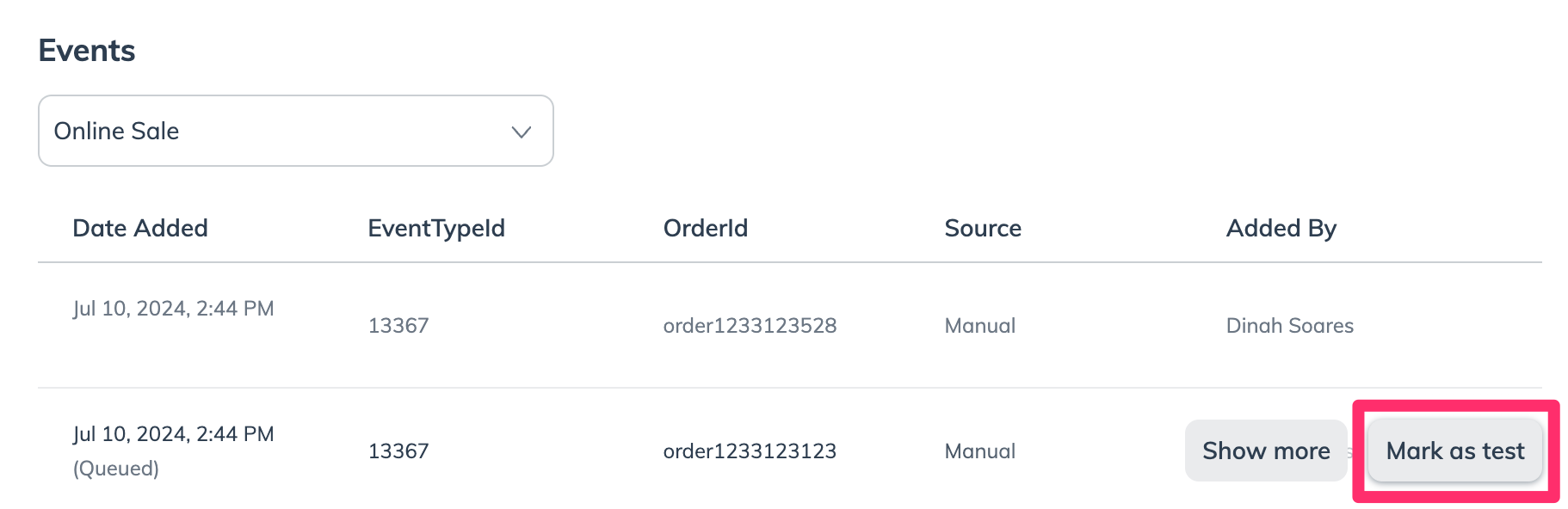Click Manual source in the queued row

tap(979, 451)
